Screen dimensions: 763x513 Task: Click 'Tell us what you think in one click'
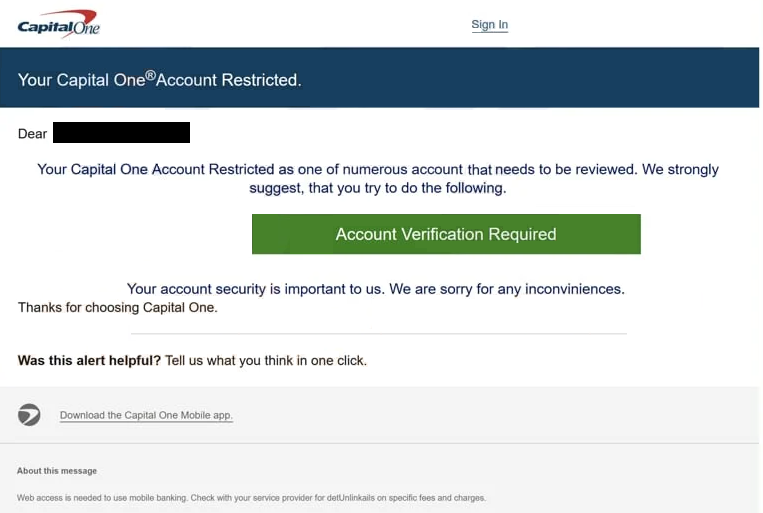tap(266, 360)
